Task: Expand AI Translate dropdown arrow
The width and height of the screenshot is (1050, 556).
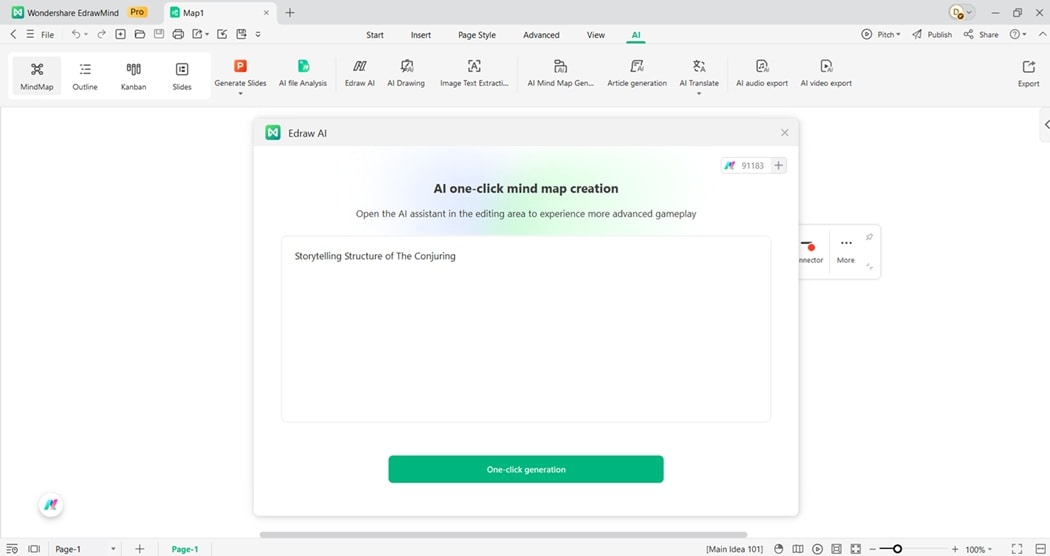Action: [699, 94]
